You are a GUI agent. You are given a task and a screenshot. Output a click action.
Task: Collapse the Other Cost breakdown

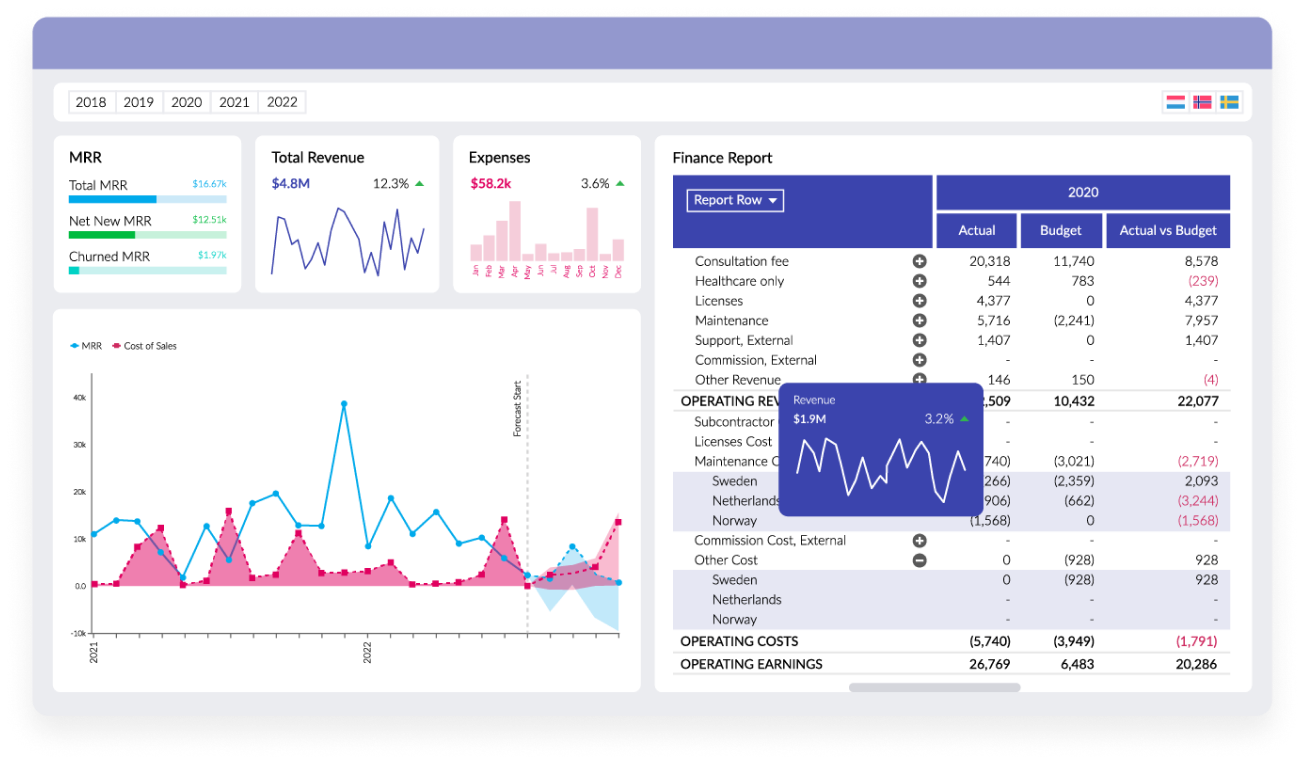click(x=919, y=560)
